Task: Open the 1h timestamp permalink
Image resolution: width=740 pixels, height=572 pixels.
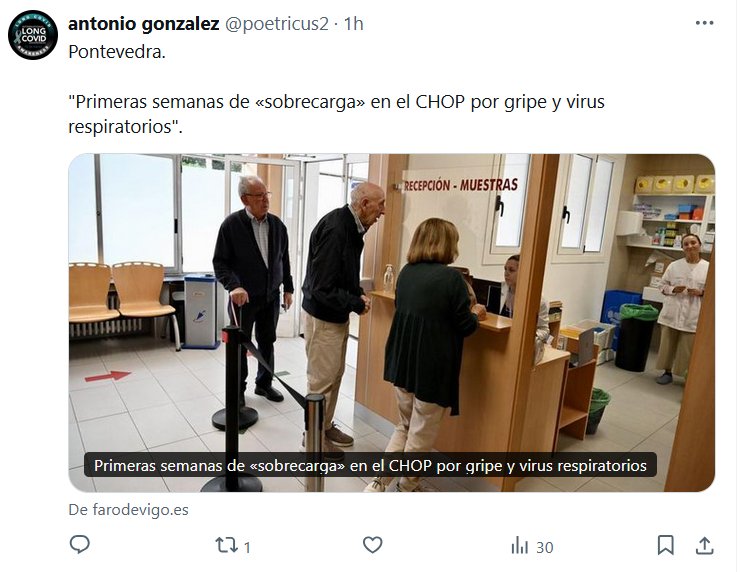Action: click(x=353, y=24)
